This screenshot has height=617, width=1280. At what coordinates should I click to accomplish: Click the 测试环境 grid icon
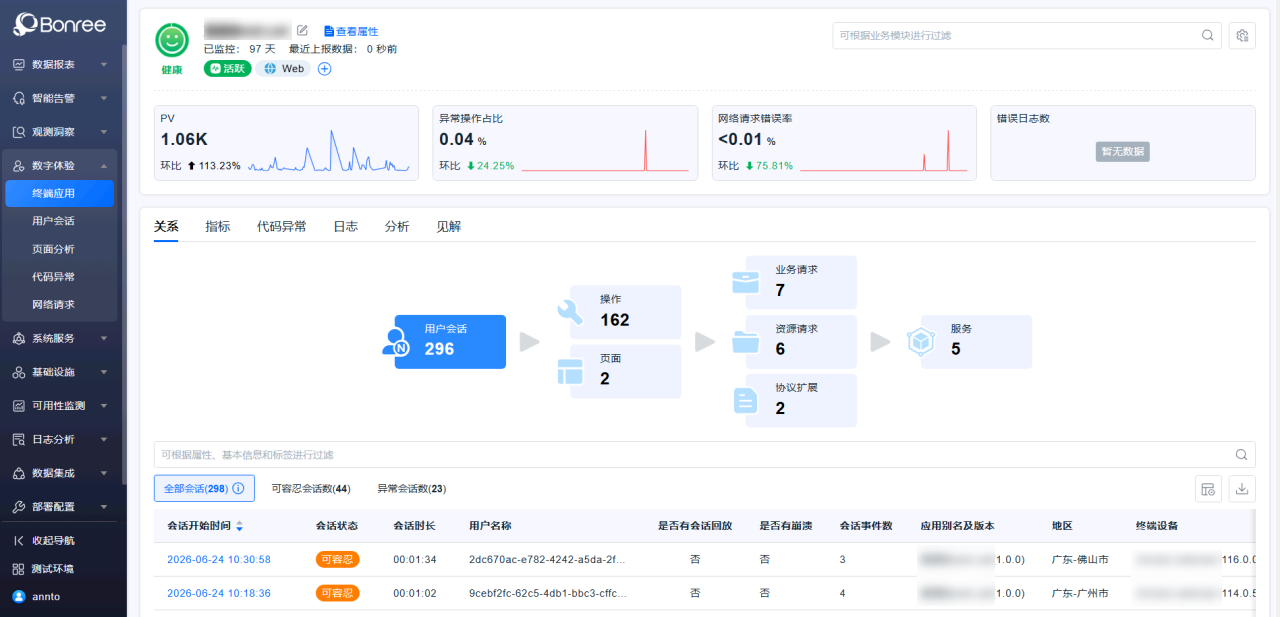19,569
